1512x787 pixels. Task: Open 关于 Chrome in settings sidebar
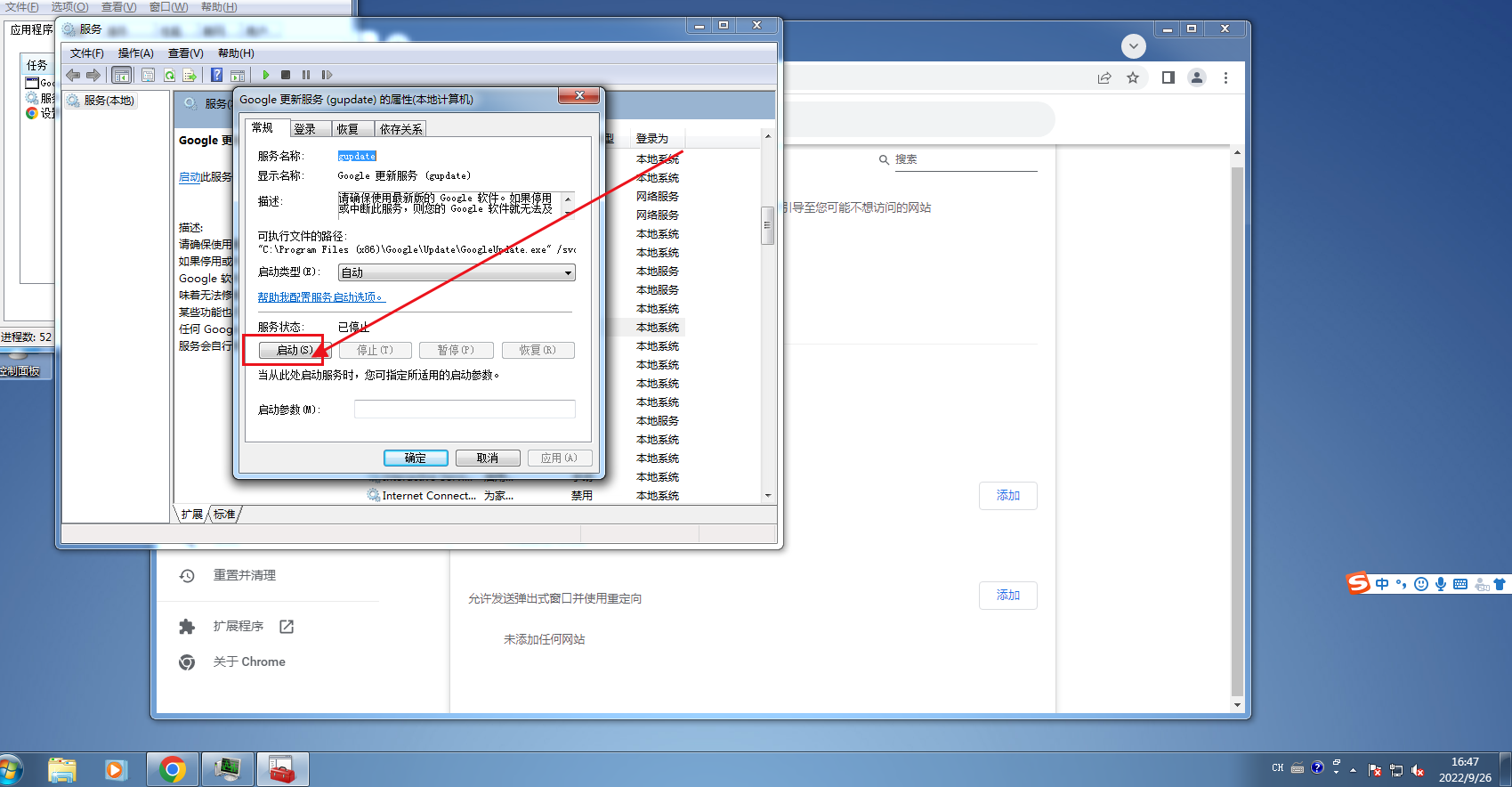click(x=249, y=661)
